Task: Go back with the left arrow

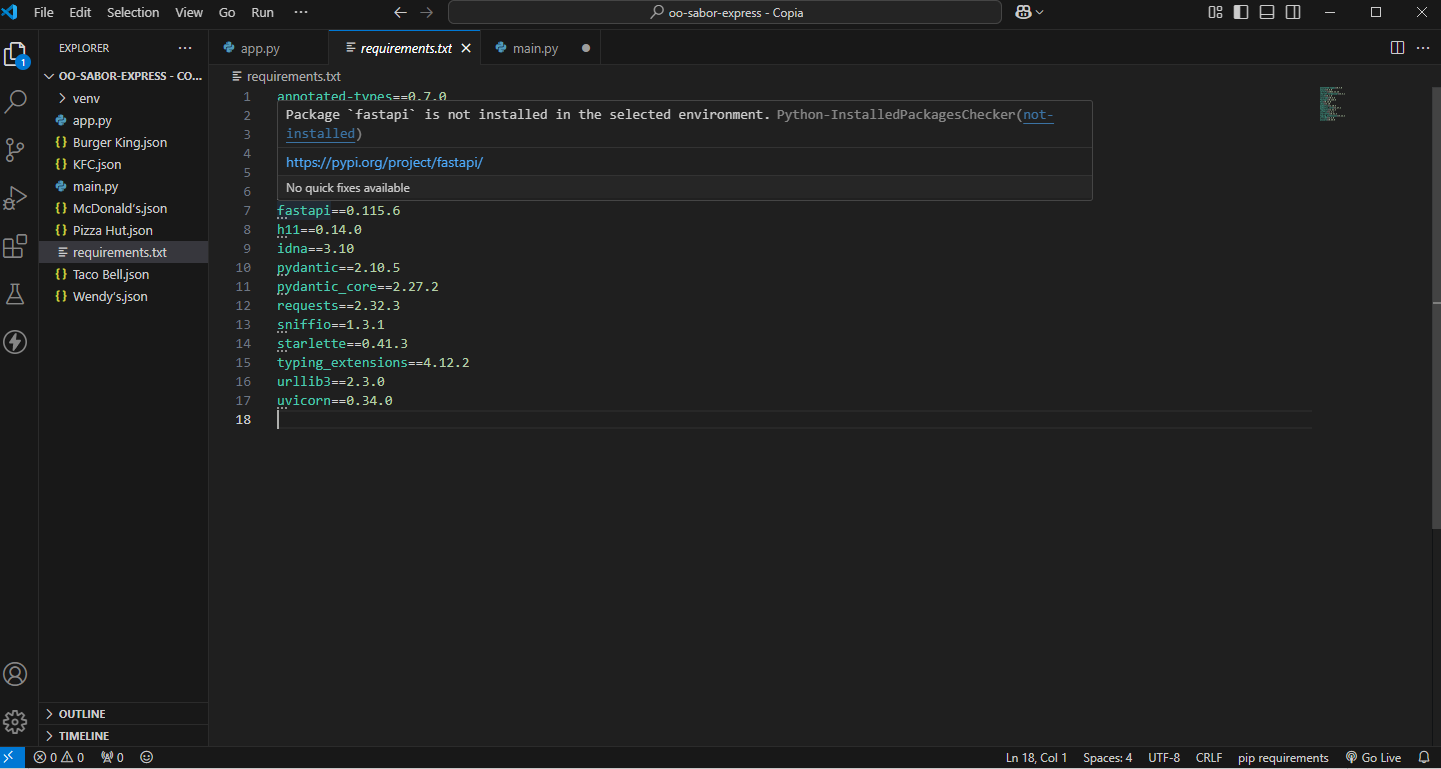Action: [x=400, y=12]
